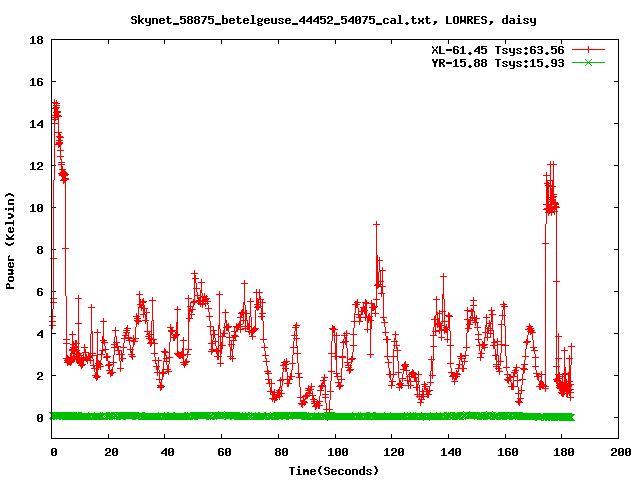Image resolution: width=640 pixels, height=480 pixels.
Task: Click x-axis tick label 40
Action: [x=167, y=452]
